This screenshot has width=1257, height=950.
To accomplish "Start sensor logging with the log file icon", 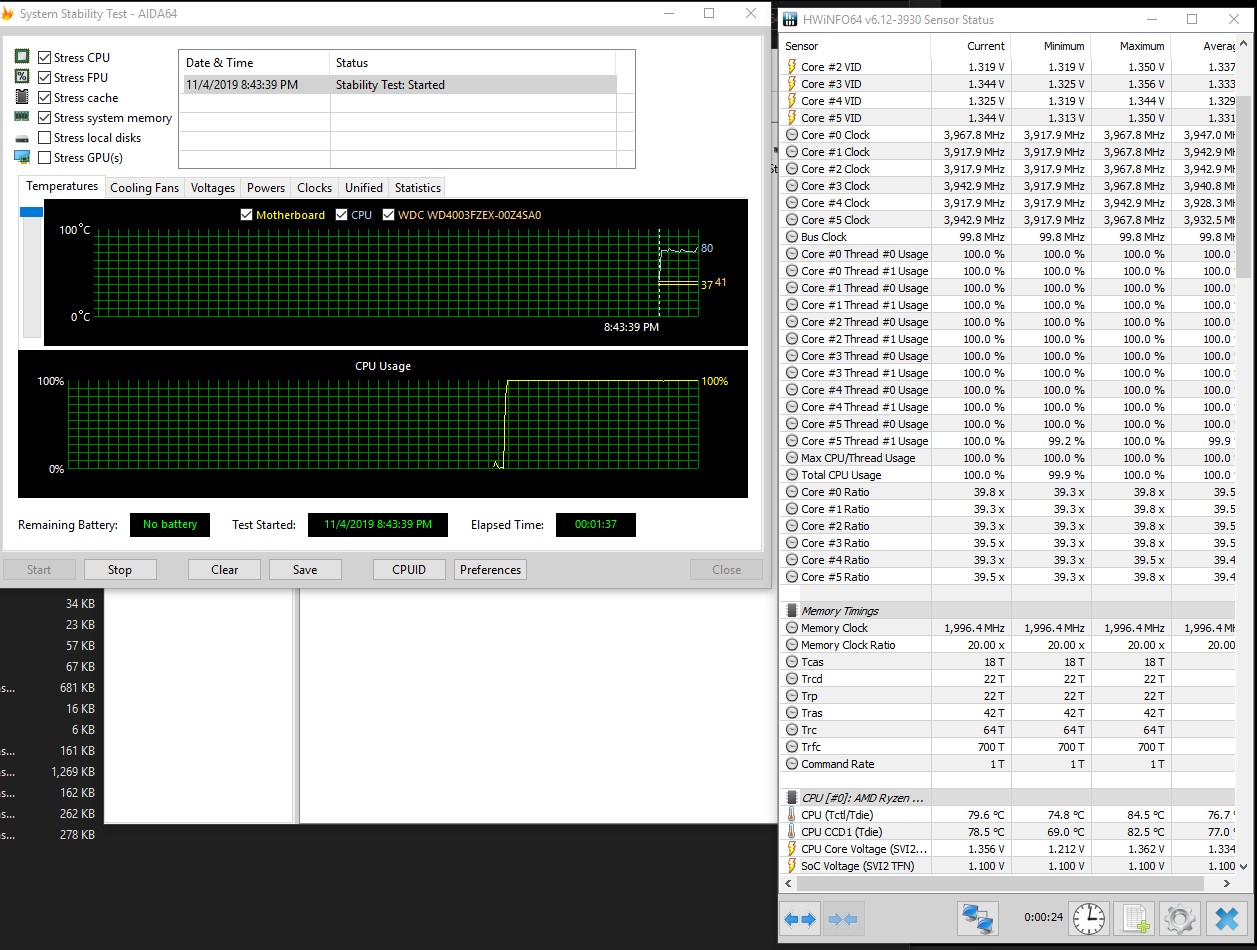I will click(x=1135, y=918).
